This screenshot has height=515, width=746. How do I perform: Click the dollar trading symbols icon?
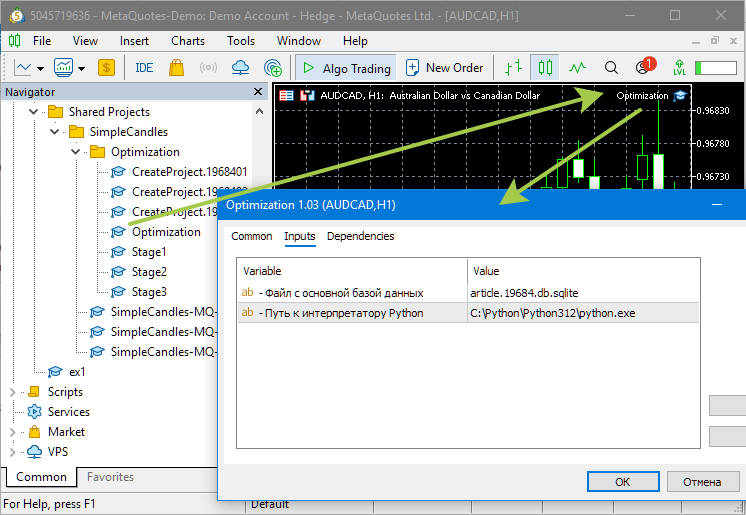(107, 68)
